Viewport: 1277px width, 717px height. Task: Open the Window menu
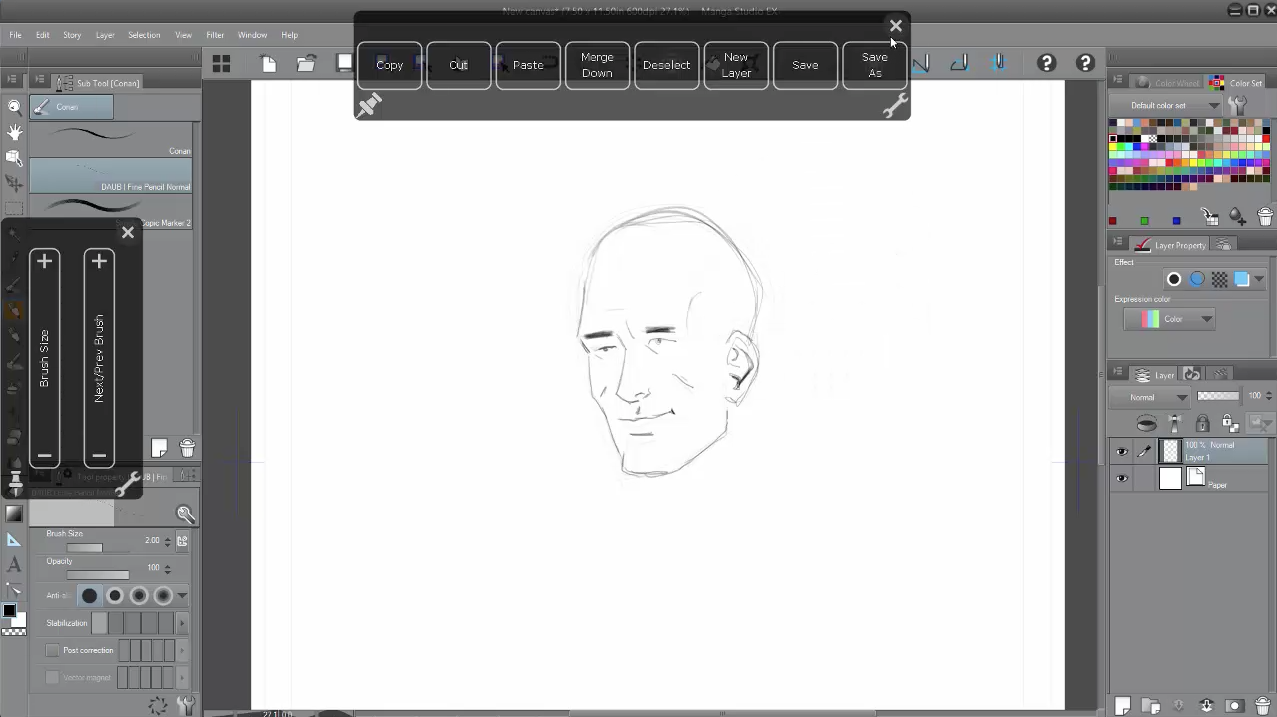point(252,35)
